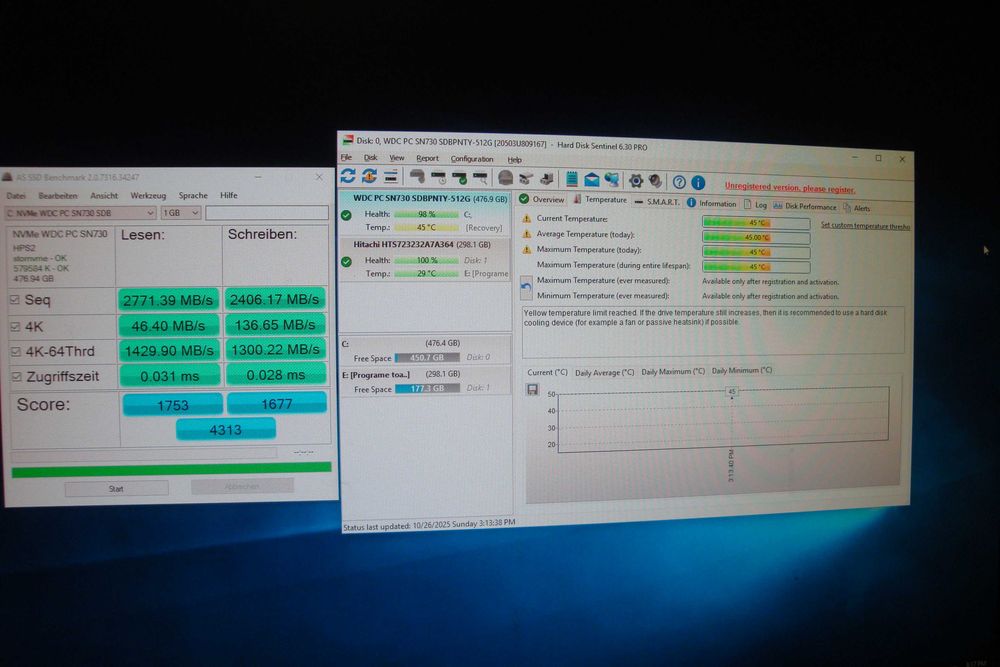
Task: Click the gray dome disk icon in toolbar
Action: (x=506, y=179)
